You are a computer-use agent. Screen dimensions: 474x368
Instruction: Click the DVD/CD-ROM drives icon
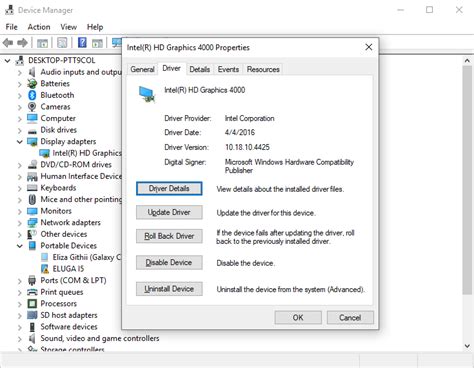[32, 165]
